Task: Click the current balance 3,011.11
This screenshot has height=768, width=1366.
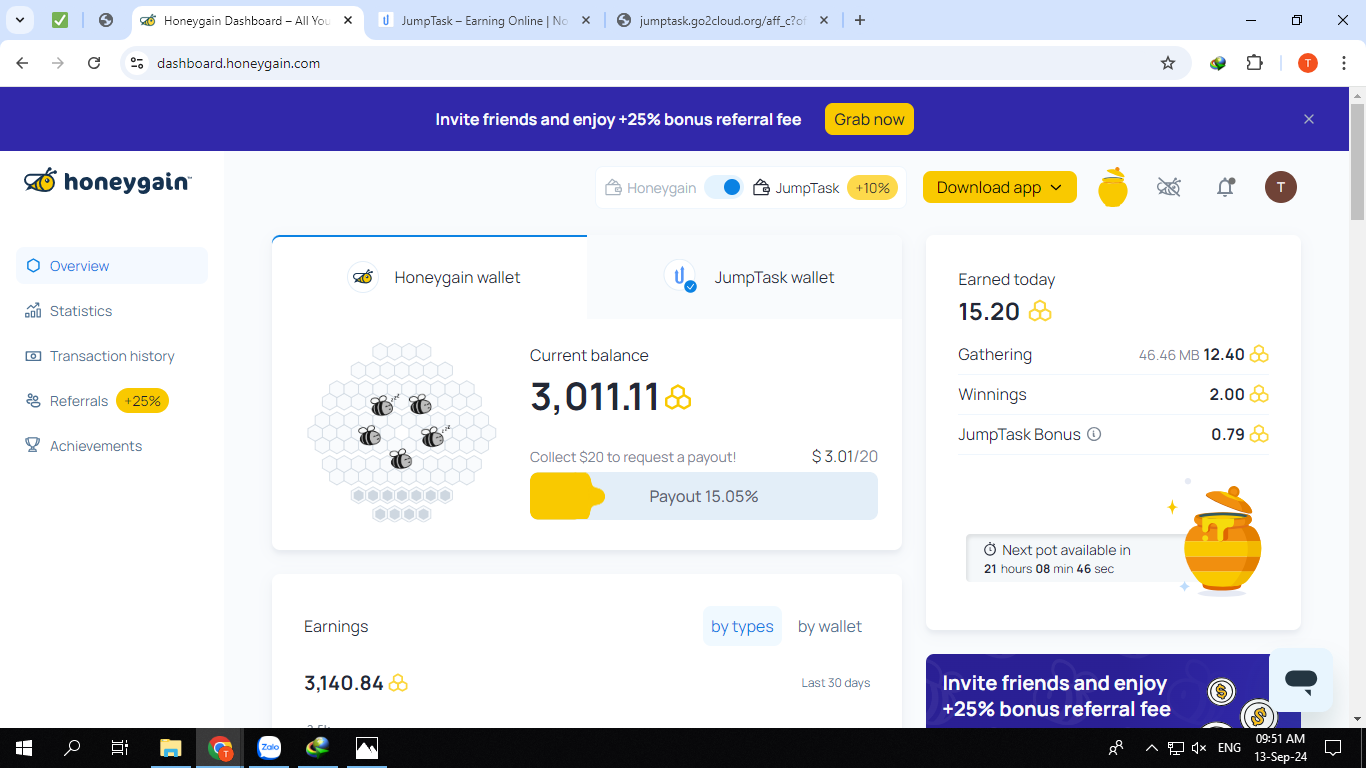Action: 595,397
